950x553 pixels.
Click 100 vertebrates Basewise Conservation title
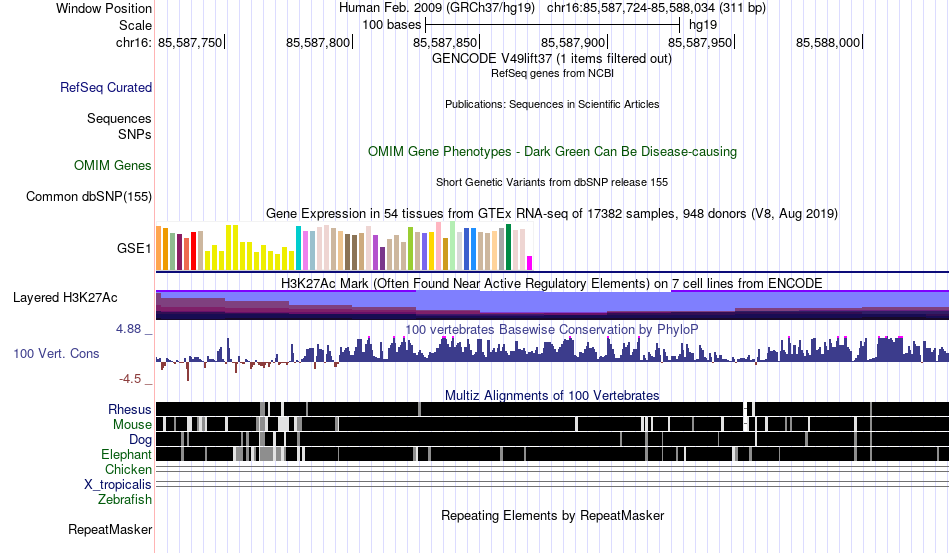[552, 329]
